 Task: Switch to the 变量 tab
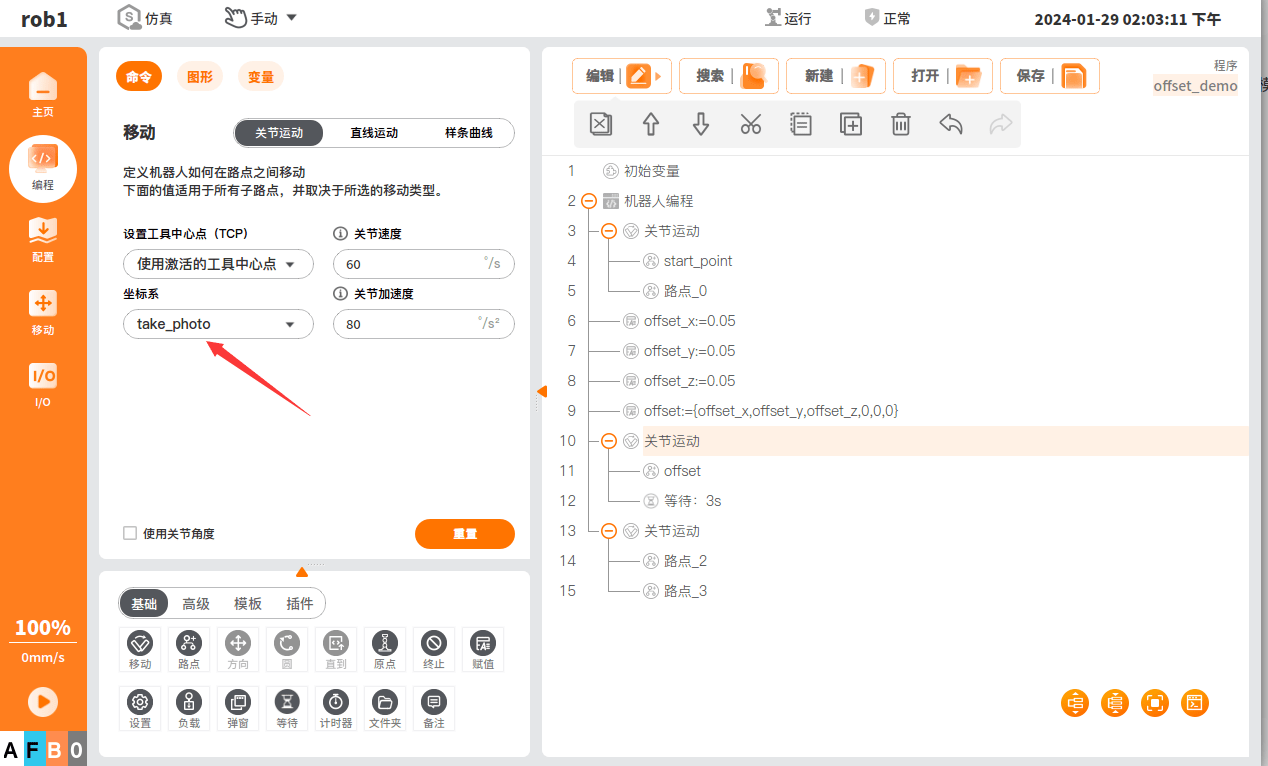261,77
